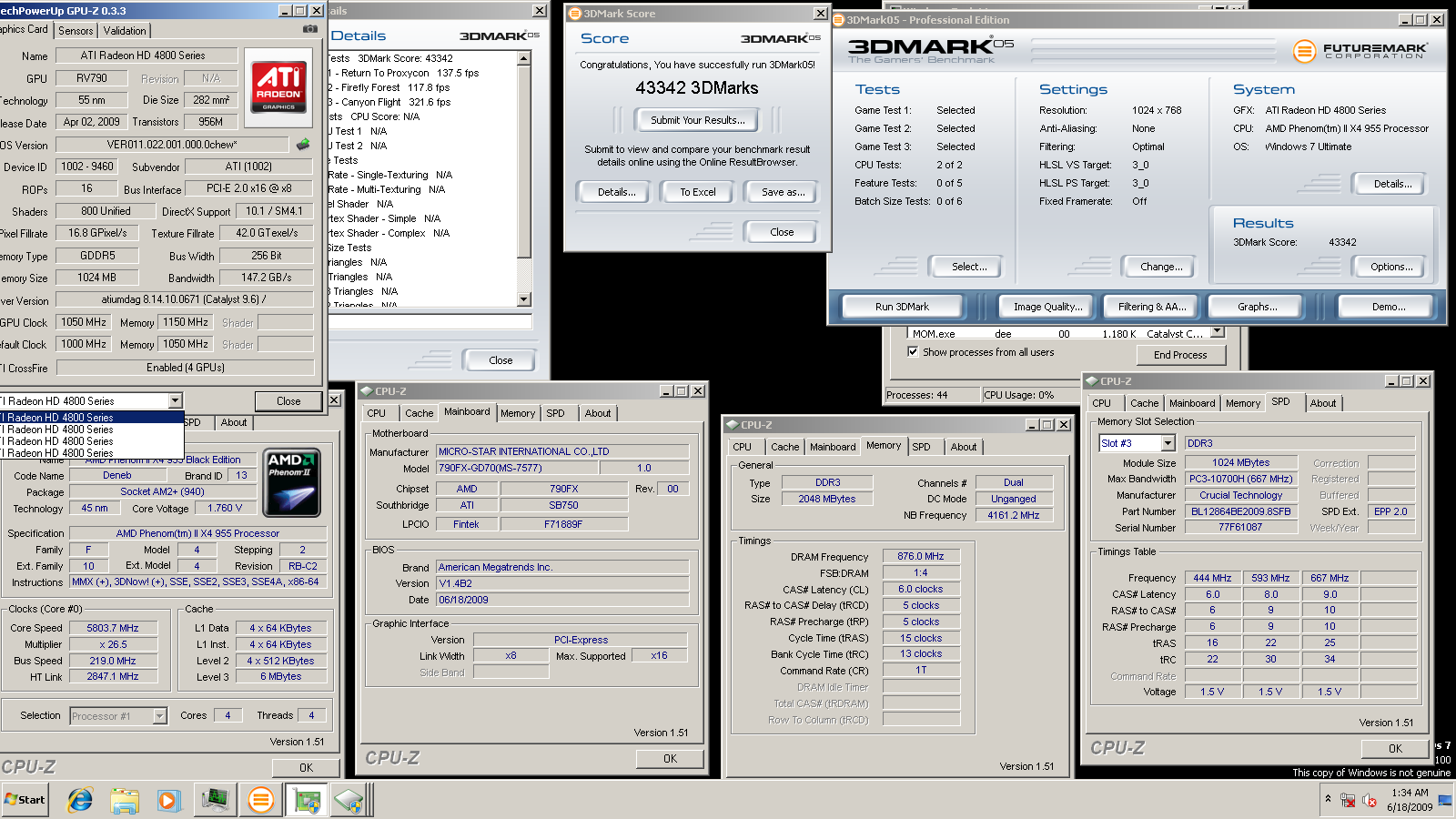Click Details list scrollbar up arrow
The image size is (1456, 819).
click(523, 58)
